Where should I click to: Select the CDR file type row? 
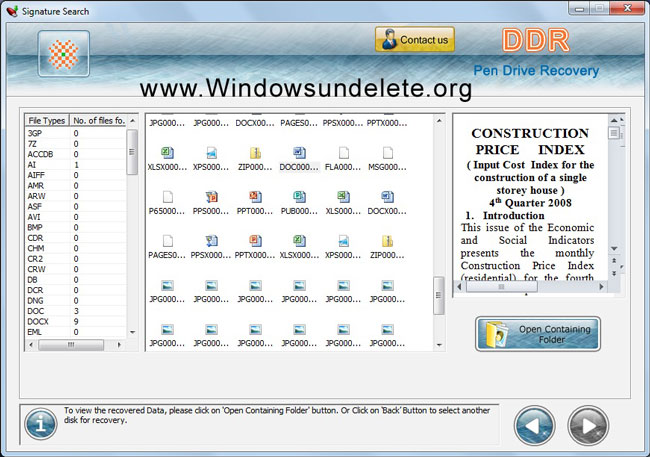75,238
